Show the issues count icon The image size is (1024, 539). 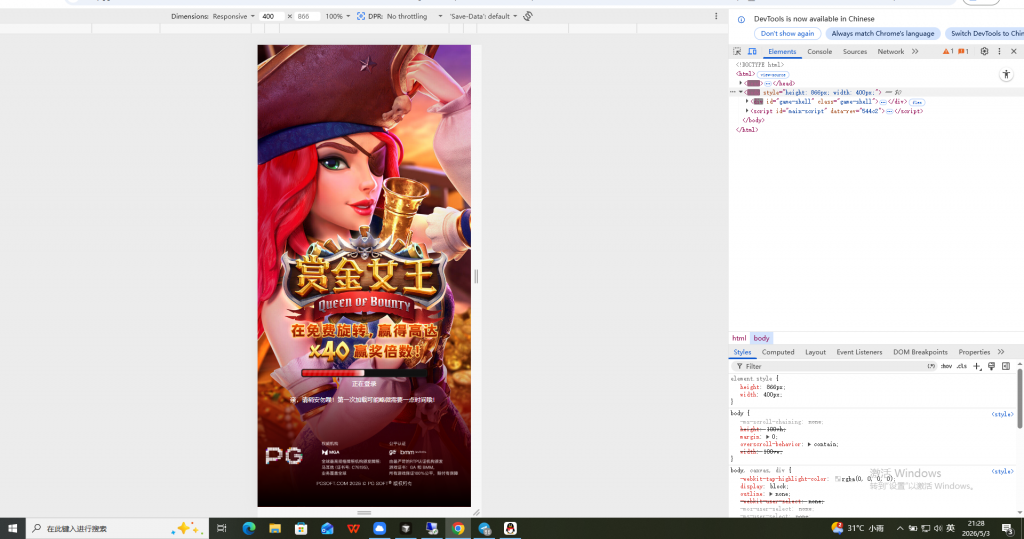[x=963, y=52]
